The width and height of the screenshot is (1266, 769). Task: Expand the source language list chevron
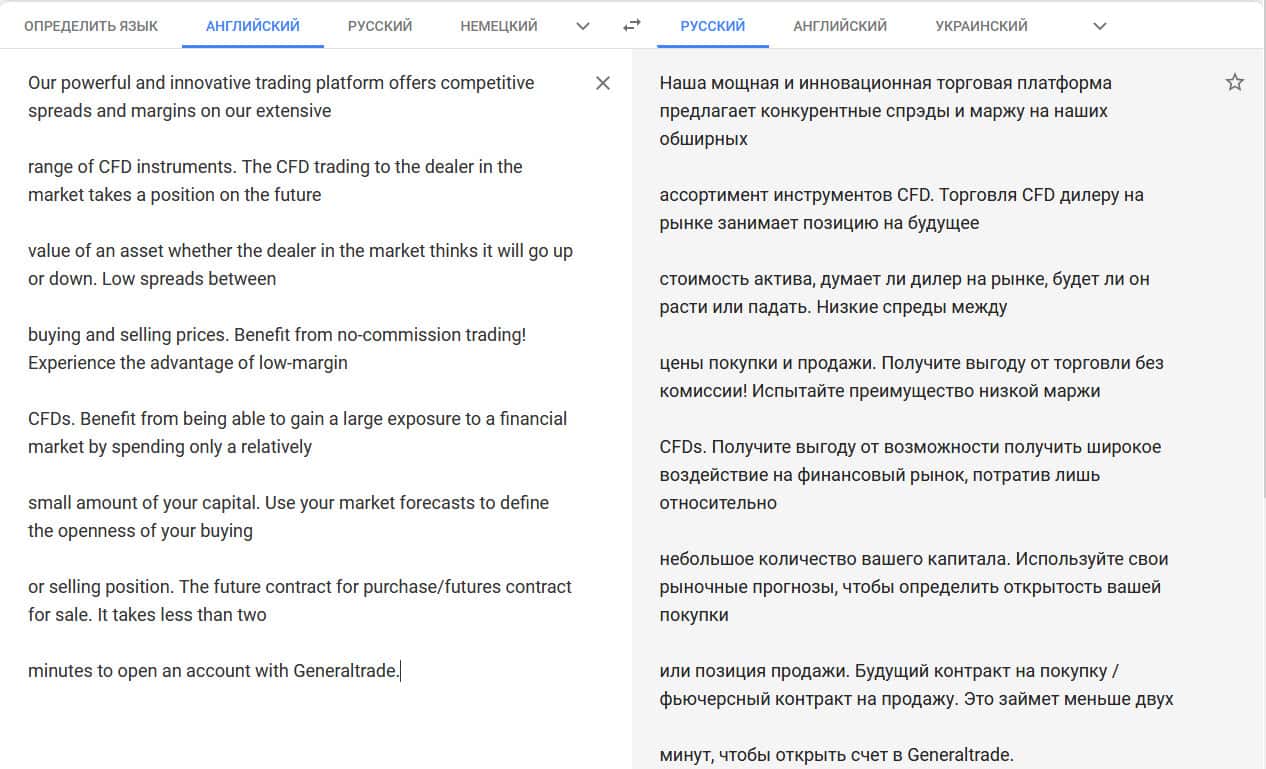coord(583,26)
